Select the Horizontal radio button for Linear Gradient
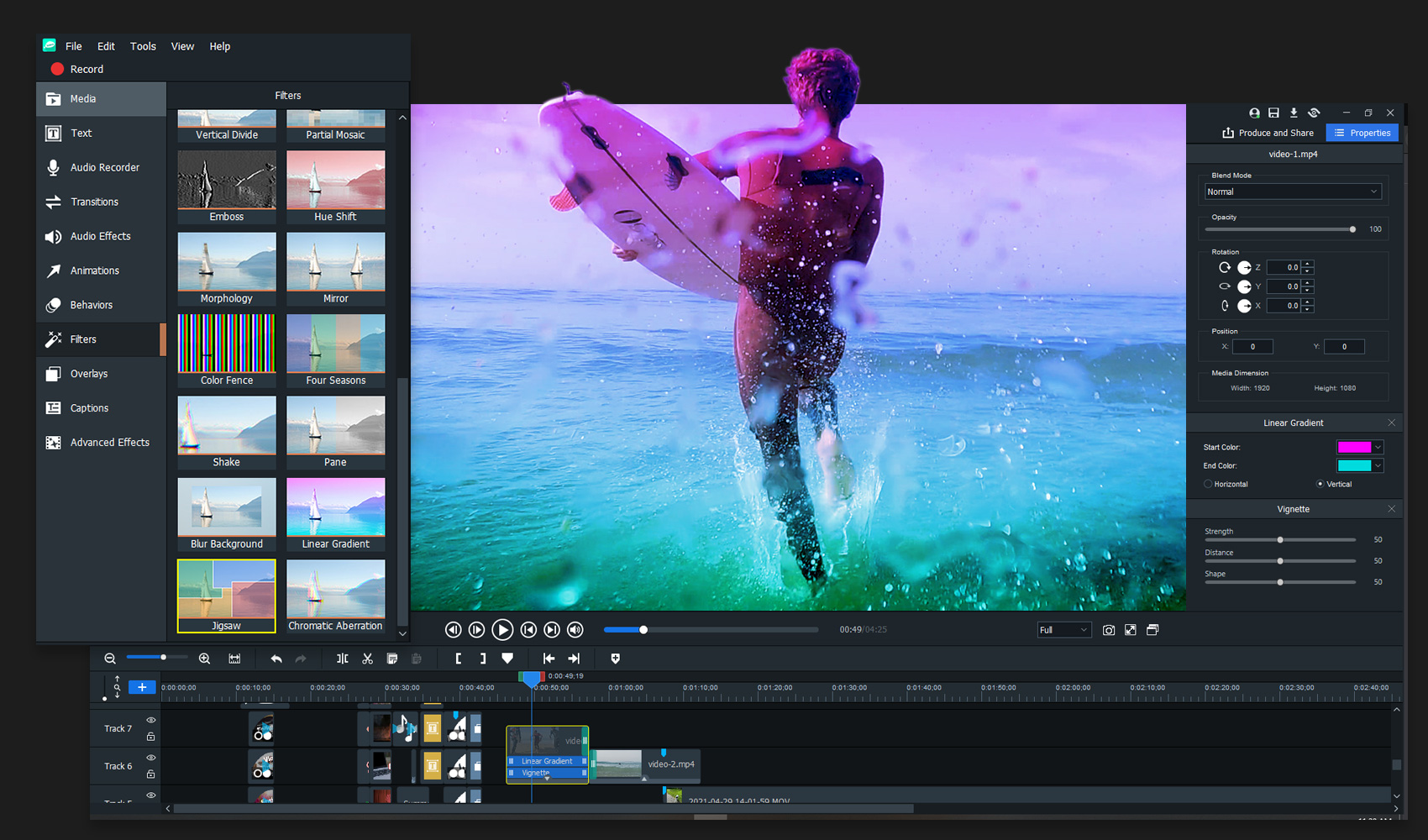 pos(1207,484)
